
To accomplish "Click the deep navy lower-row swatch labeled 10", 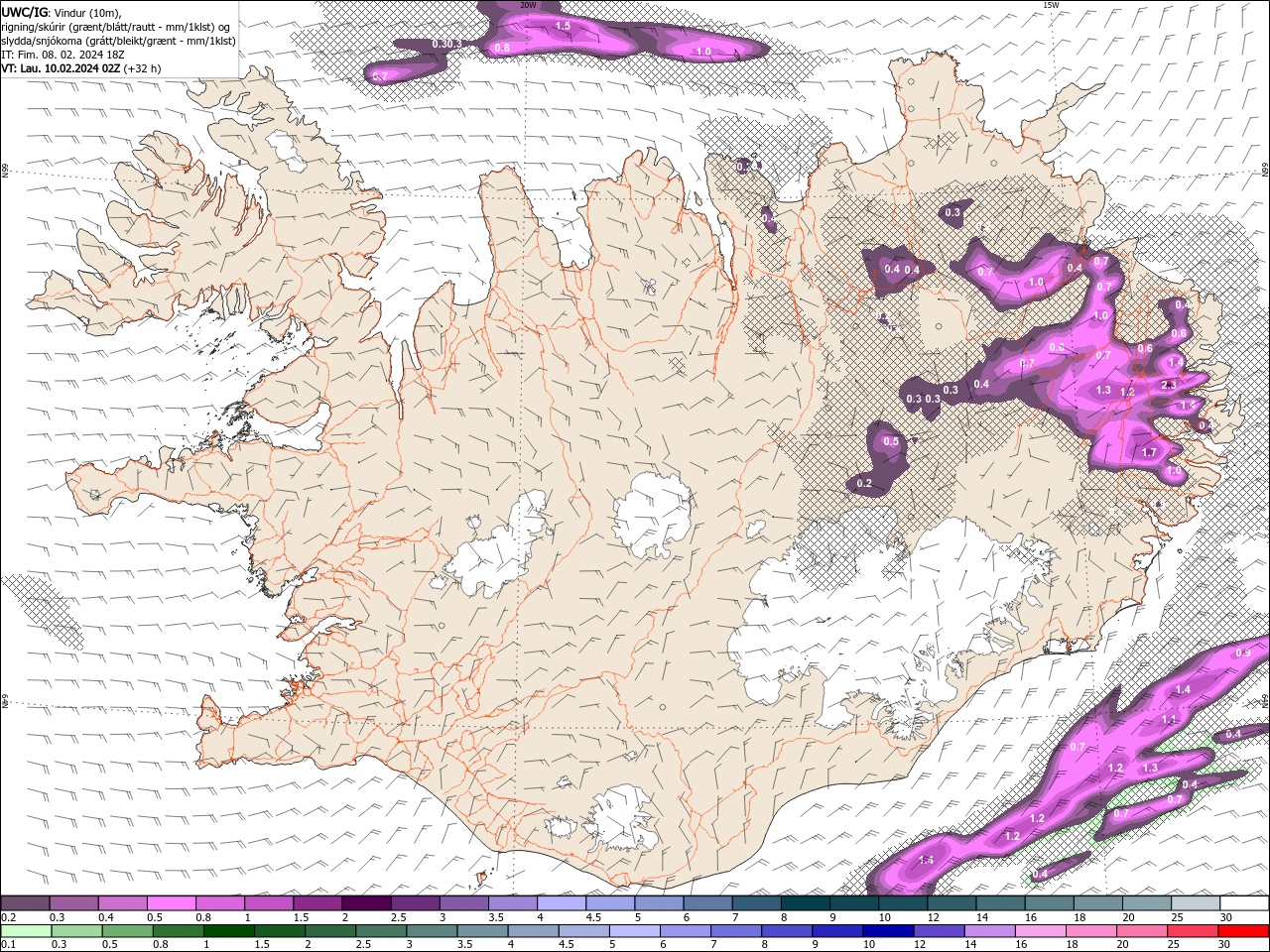I will click(888, 930).
